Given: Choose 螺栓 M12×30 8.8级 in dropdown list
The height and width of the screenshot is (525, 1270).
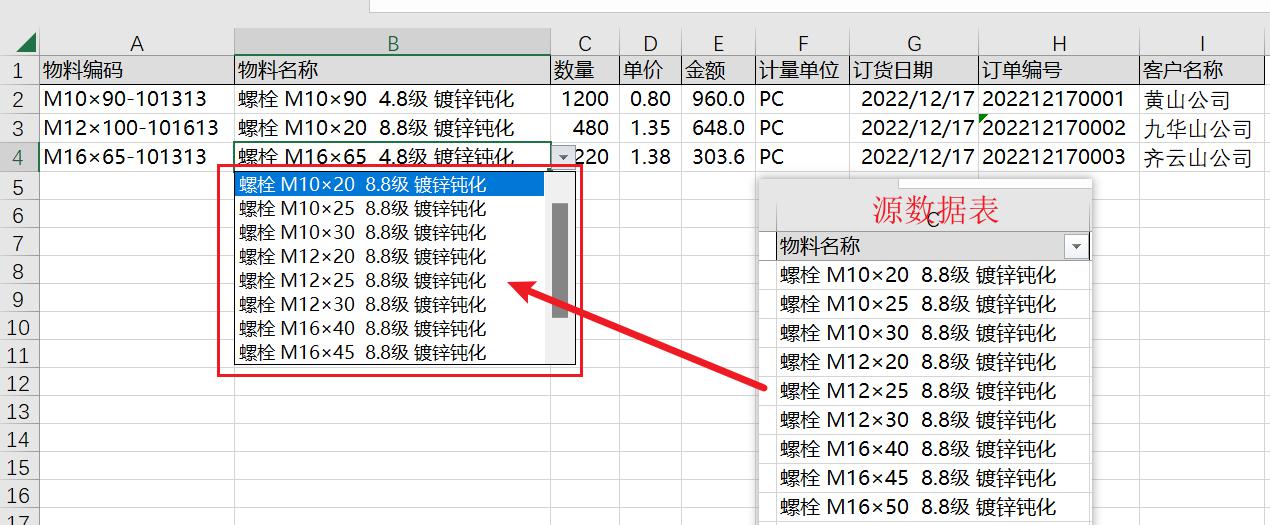Looking at the screenshot, I should (x=391, y=304).
